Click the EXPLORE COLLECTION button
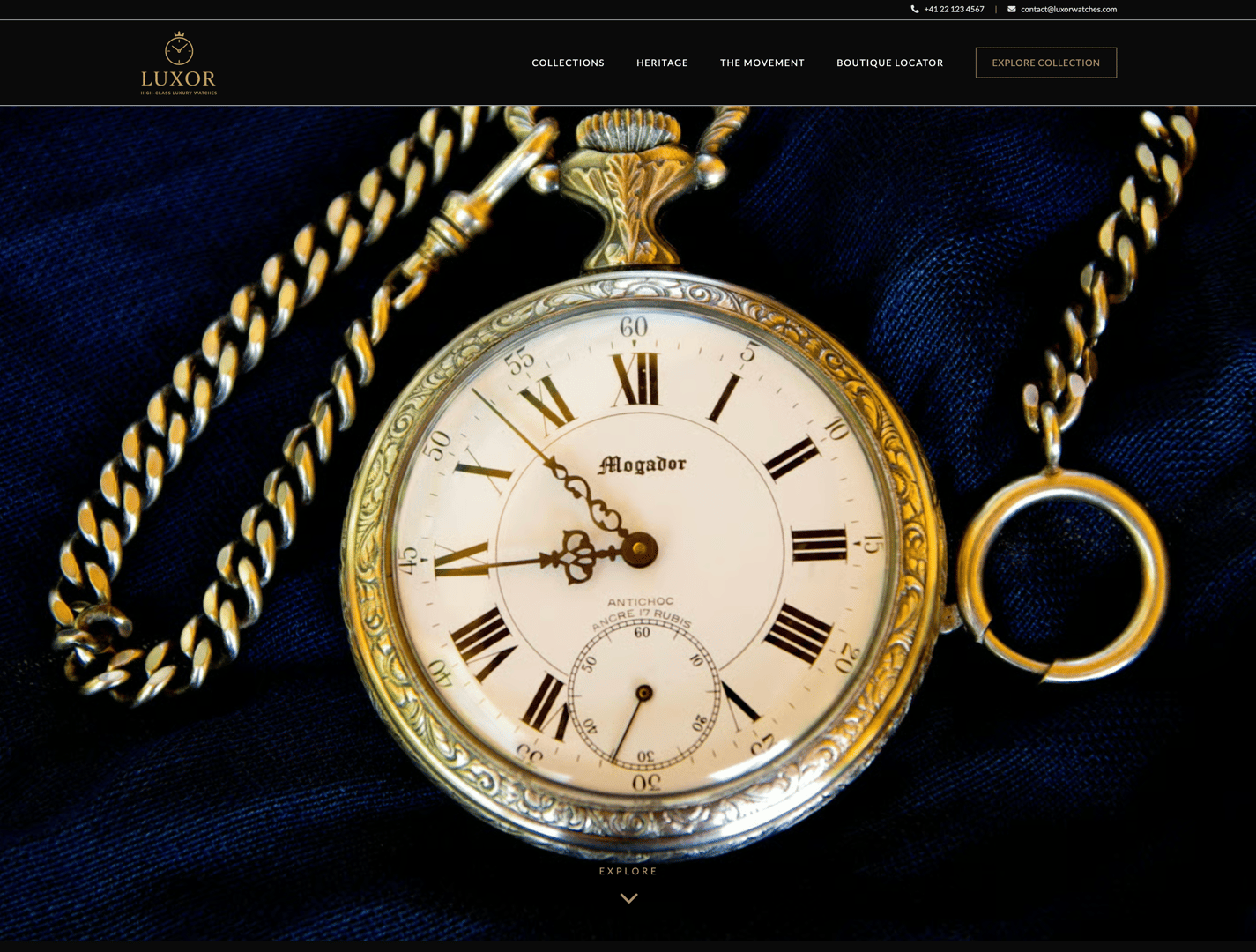1256x952 pixels. click(1045, 63)
